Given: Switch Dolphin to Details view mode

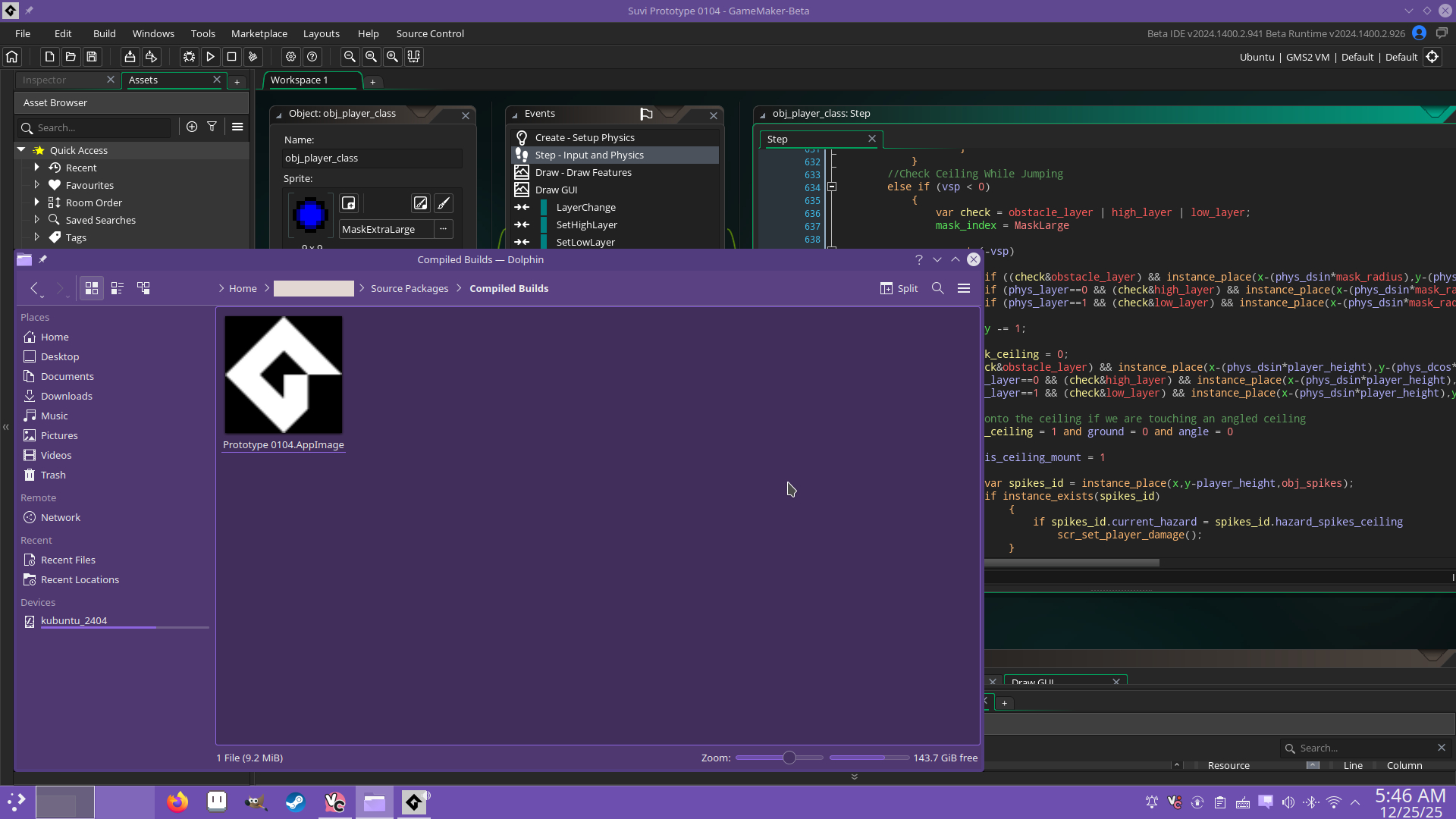Looking at the screenshot, I should pyautogui.click(x=143, y=288).
